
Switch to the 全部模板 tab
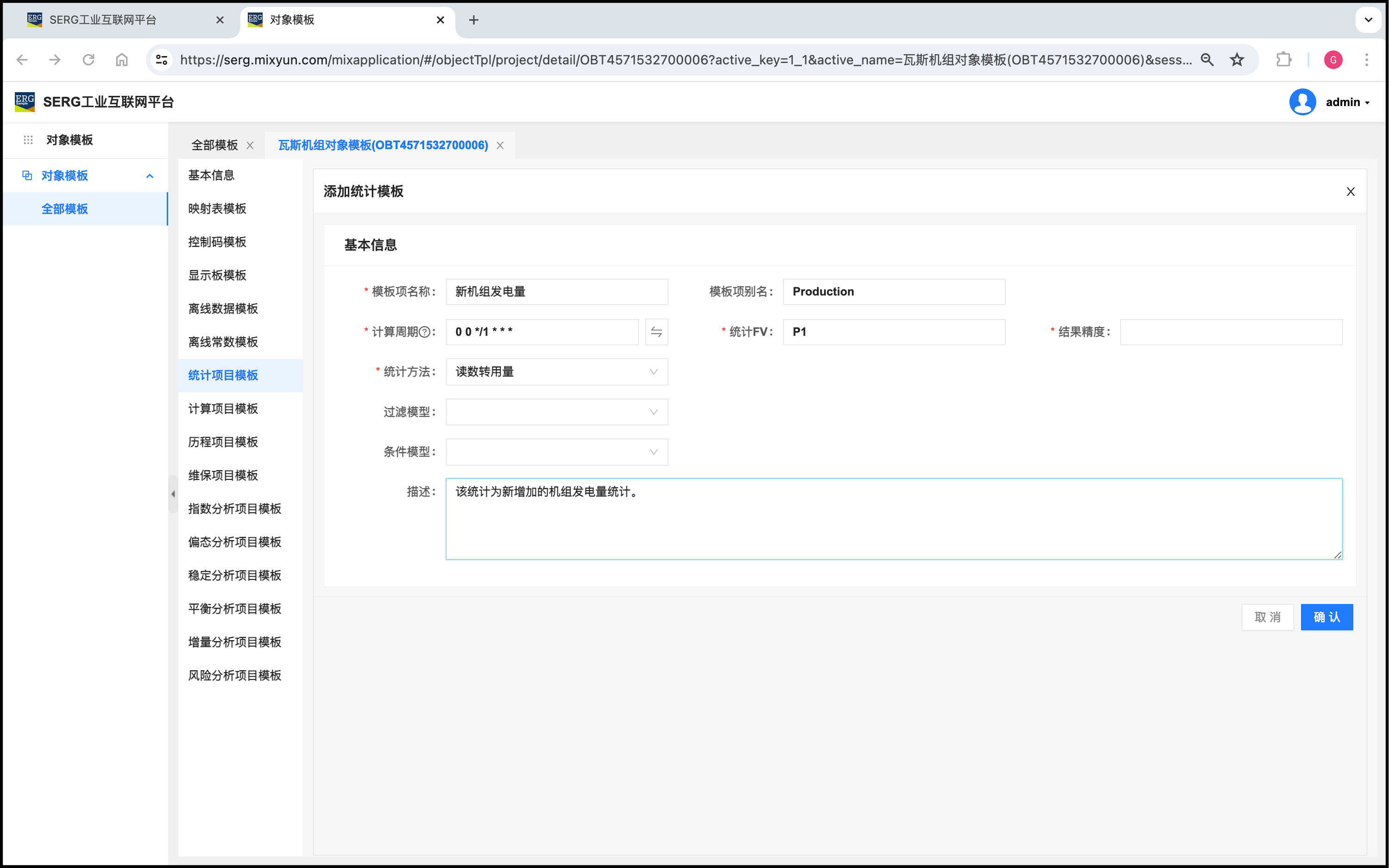point(214,145)
